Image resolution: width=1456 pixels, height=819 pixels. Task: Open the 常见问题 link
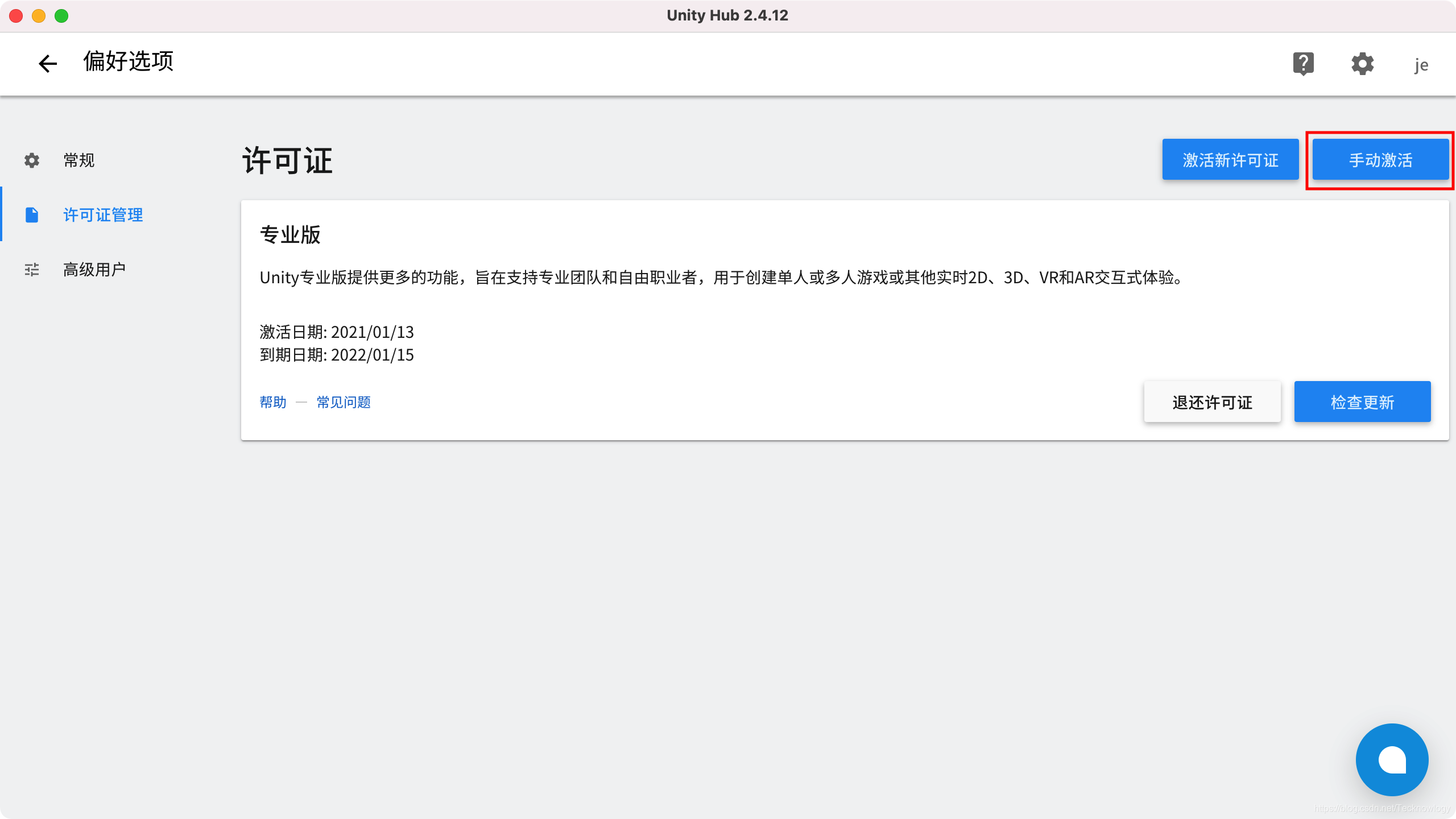point(344,402)
